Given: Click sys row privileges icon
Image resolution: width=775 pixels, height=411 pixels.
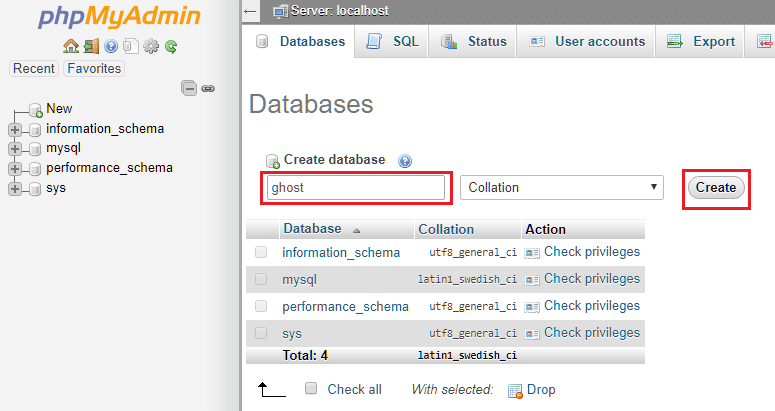Looking at the screenshot, I should coord(532,334).
